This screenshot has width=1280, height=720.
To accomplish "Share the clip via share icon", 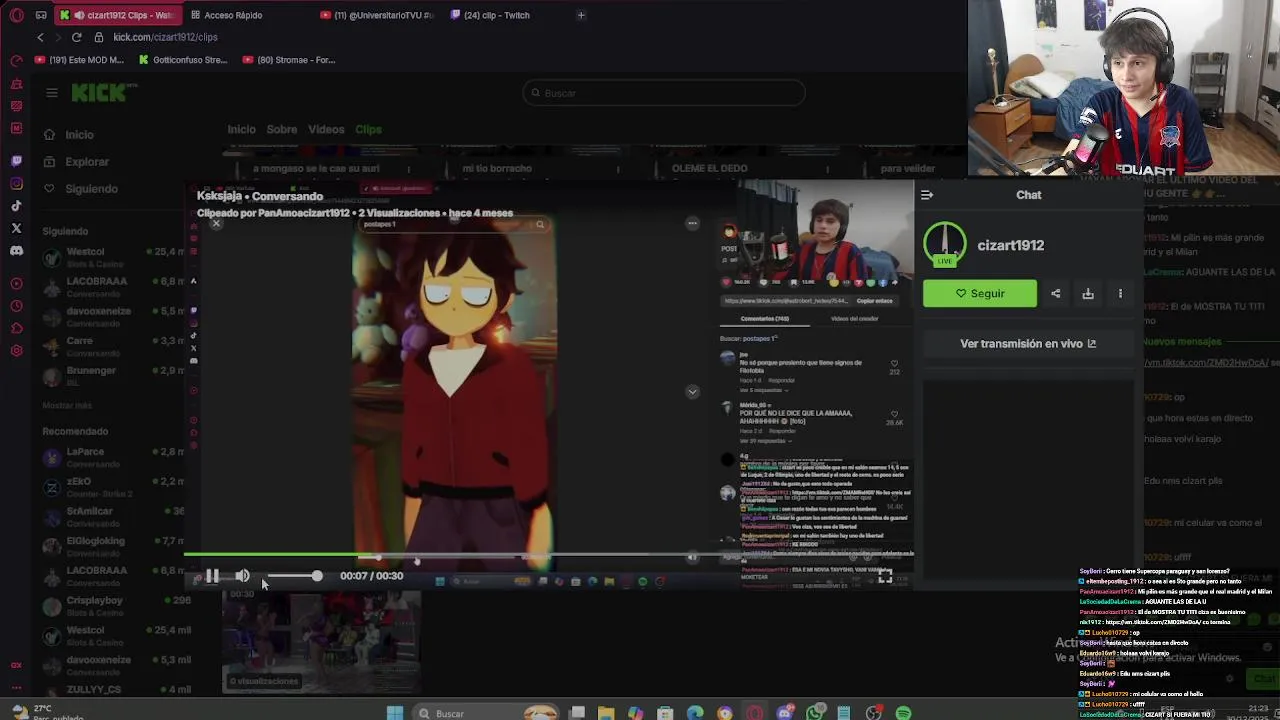I will (1056, 293).
